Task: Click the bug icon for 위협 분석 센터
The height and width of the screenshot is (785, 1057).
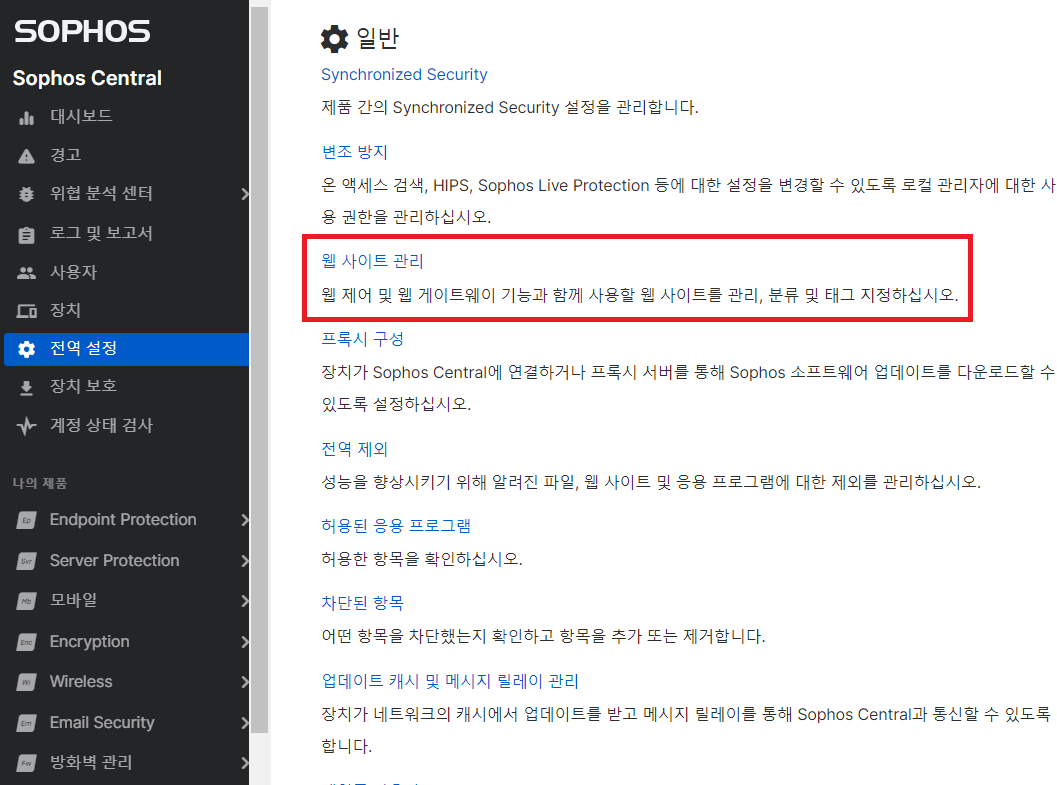Action: click(x=26, y=195)
